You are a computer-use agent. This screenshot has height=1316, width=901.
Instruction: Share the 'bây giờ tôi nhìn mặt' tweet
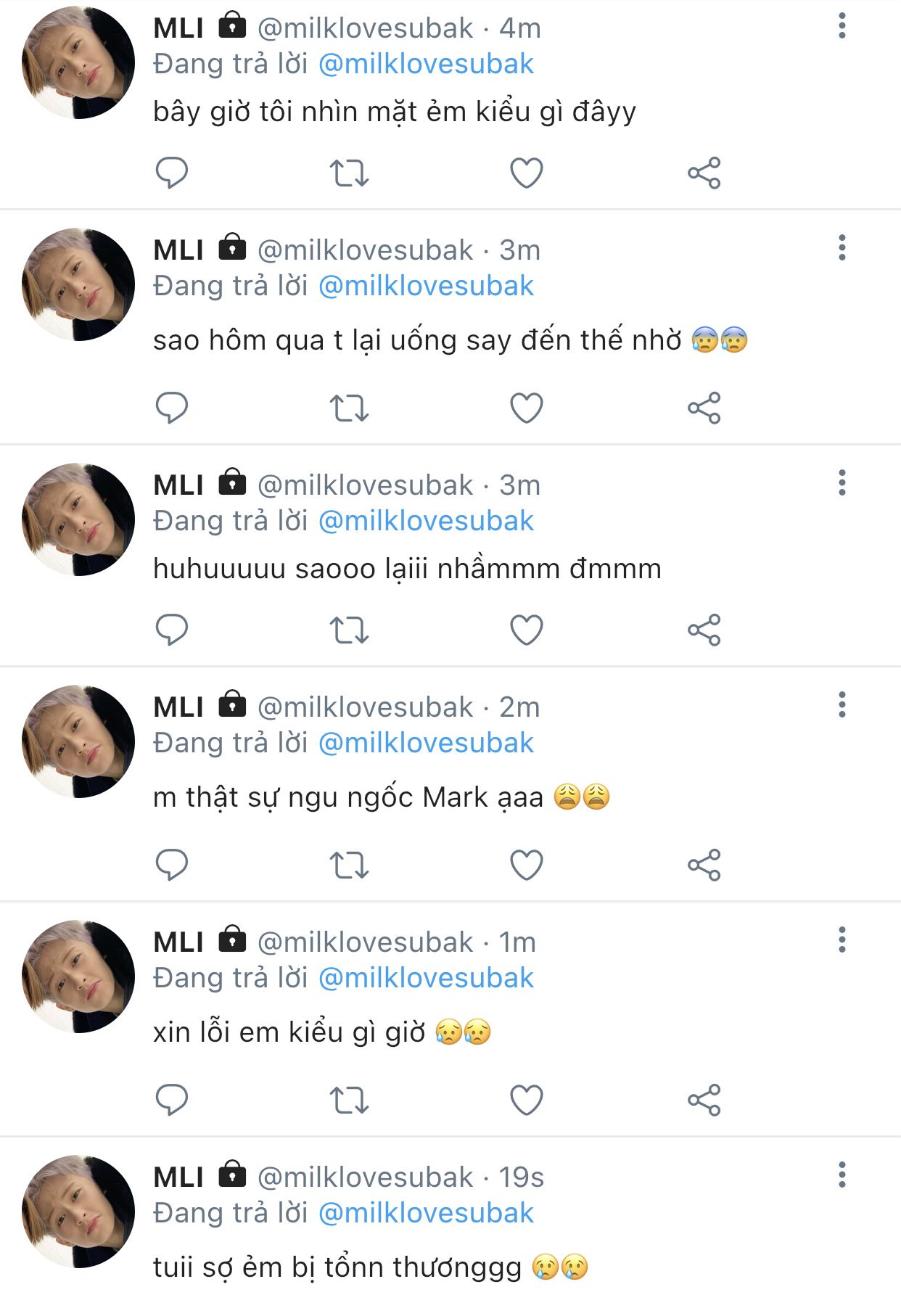coord(704,173)
